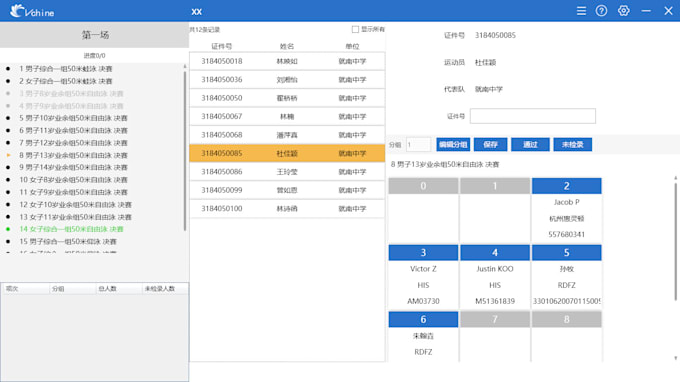Select event 15 男子综合一组50米仰泳
The height and width of the screenshot is (382, 680).
click(x=68, y=242)
